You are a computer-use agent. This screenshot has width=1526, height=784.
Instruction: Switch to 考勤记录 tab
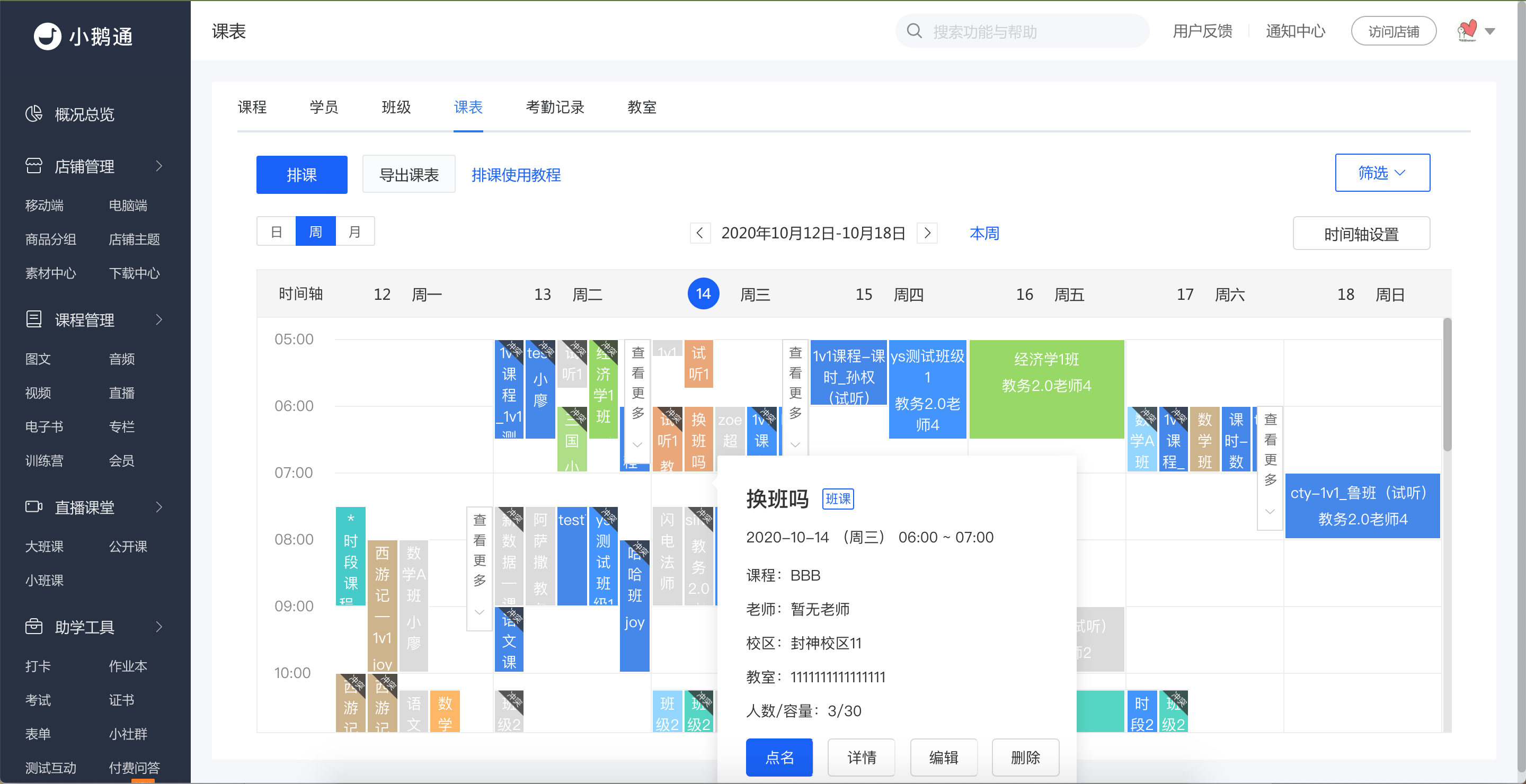pyautogui.click(x=554, y=107)
